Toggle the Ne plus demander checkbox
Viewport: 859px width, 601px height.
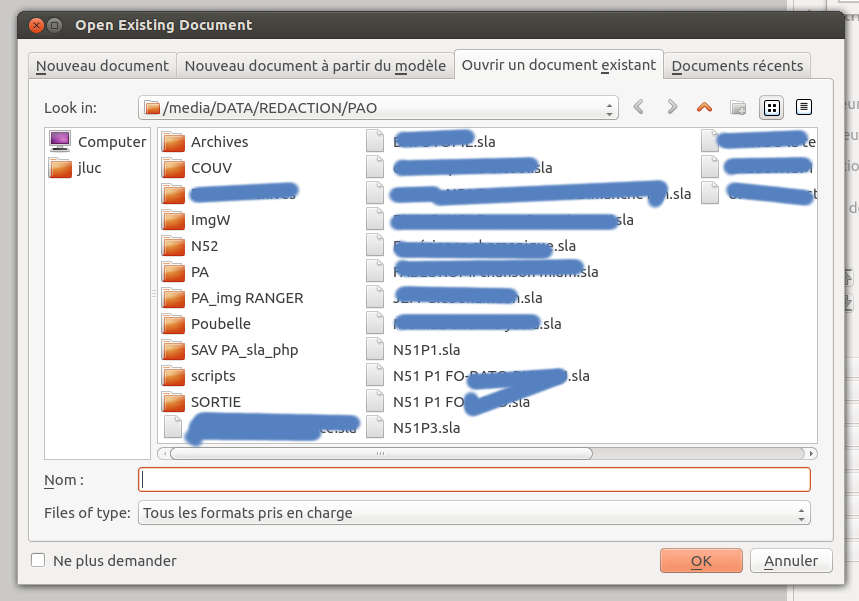[38, 561]
